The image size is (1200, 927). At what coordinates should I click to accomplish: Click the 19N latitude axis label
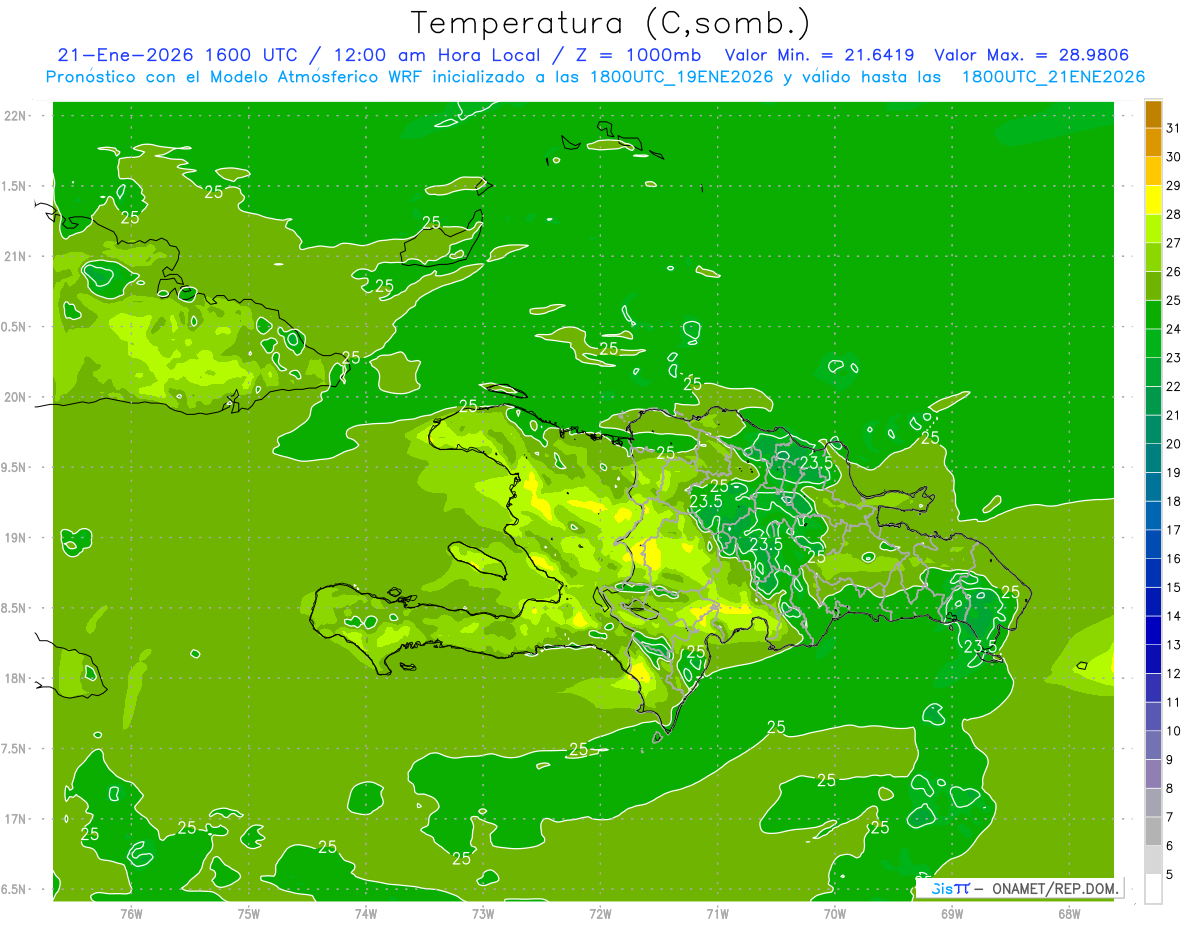click(16, 538)
